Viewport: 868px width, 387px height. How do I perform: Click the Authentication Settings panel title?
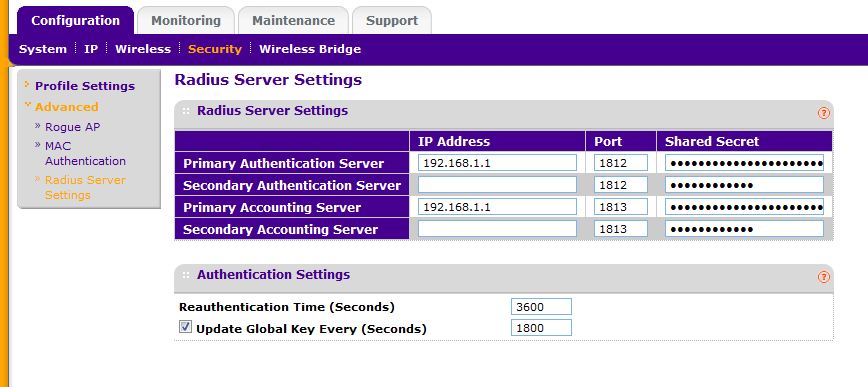273,274
